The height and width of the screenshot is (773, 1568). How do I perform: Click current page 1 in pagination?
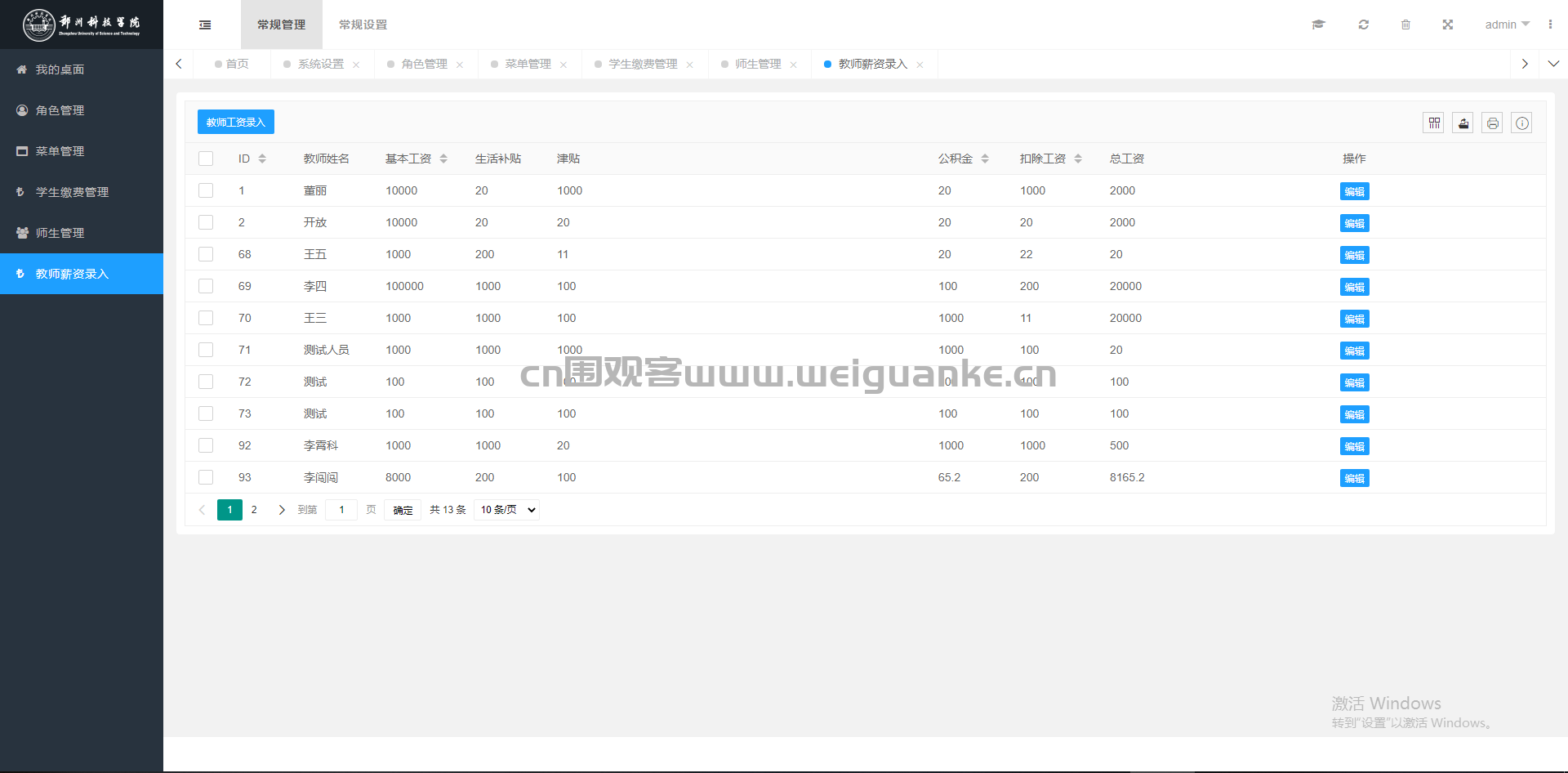229,510
